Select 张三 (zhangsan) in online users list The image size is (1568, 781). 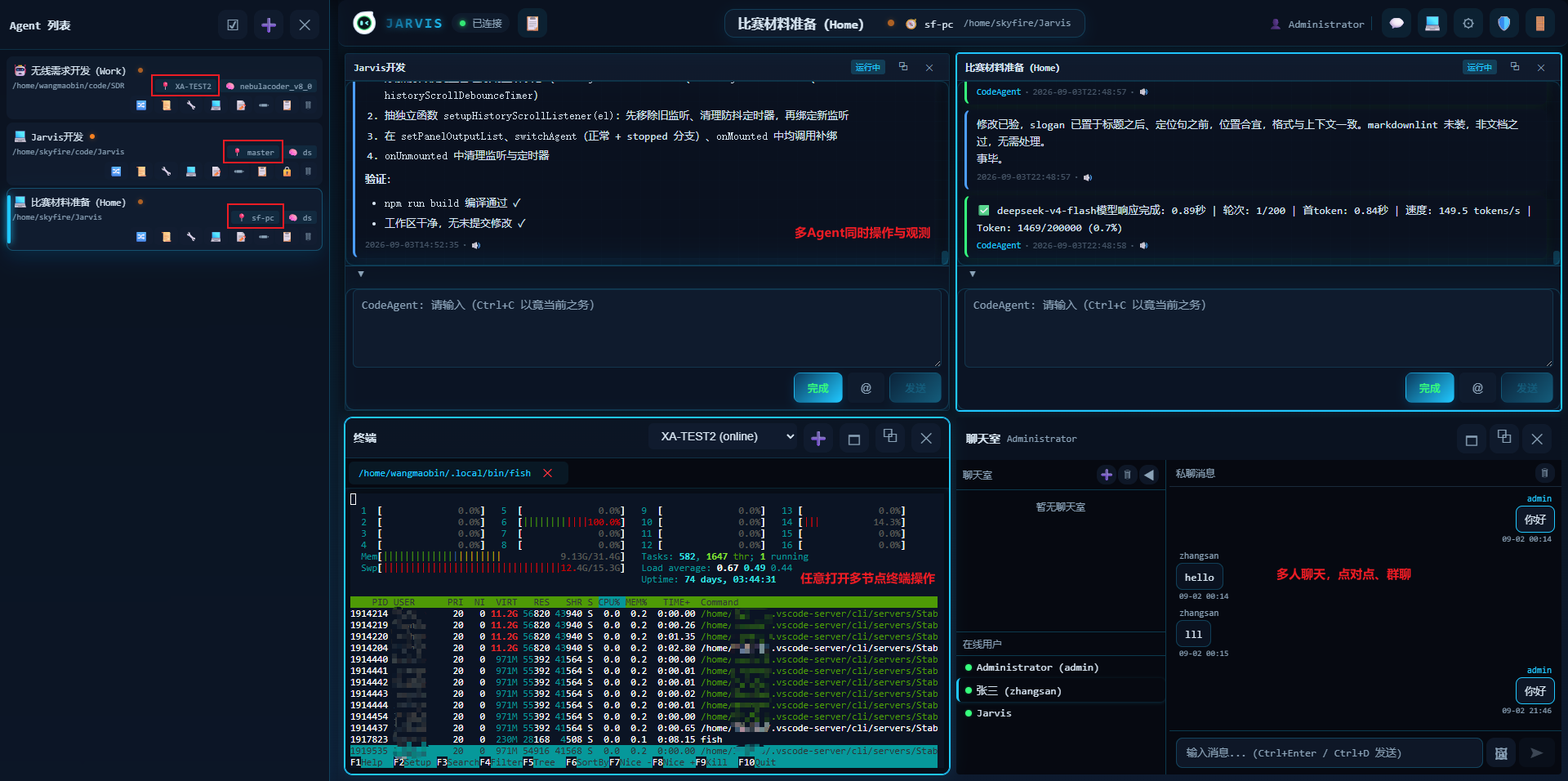click(x=1061, y=691)
